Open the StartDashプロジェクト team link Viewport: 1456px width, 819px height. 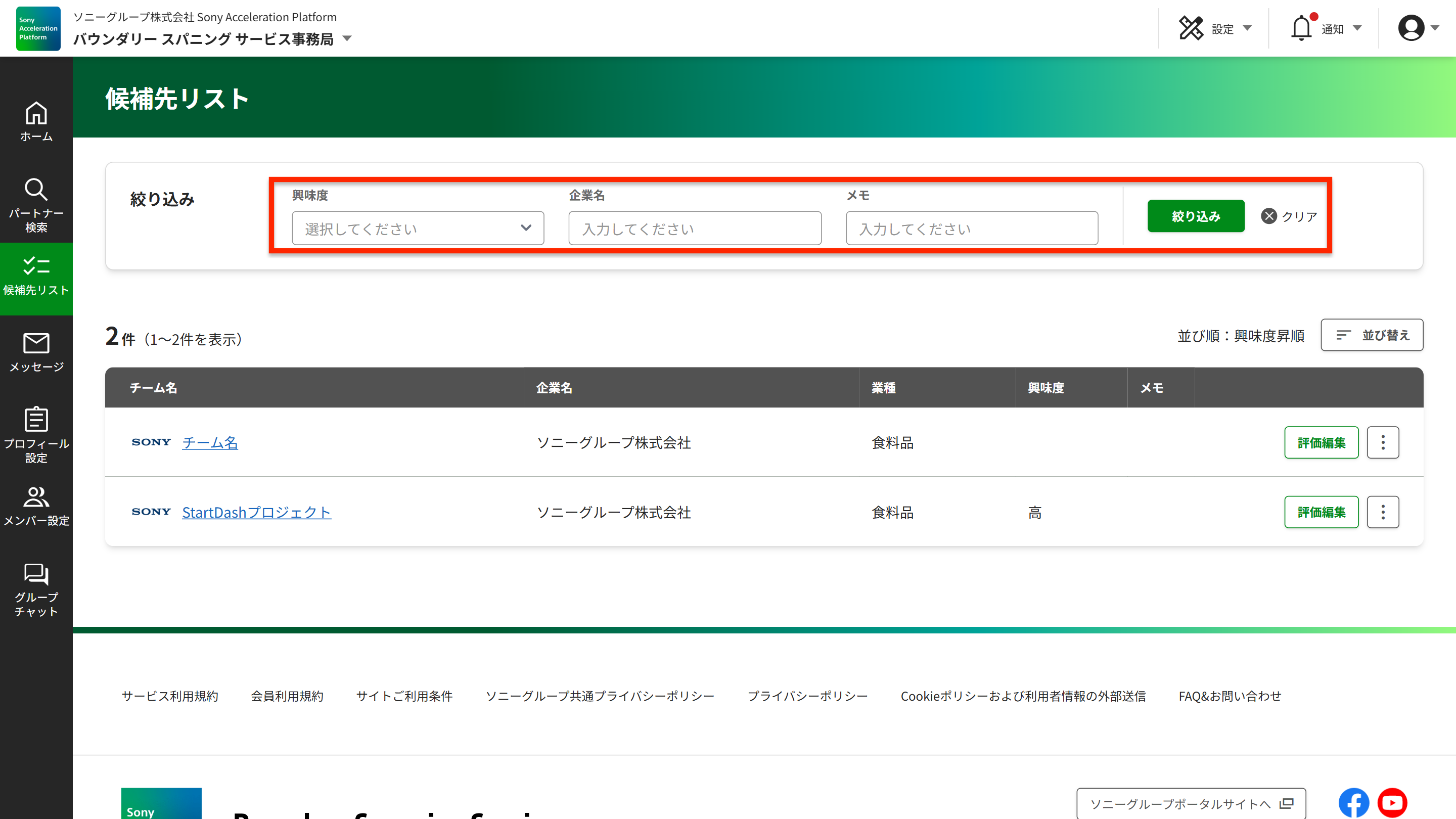tap(256, 512)
